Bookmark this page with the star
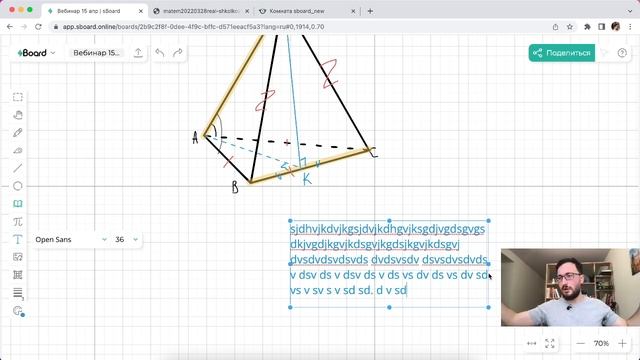This screenshot has width=640, height=360. tap(570, 27)
